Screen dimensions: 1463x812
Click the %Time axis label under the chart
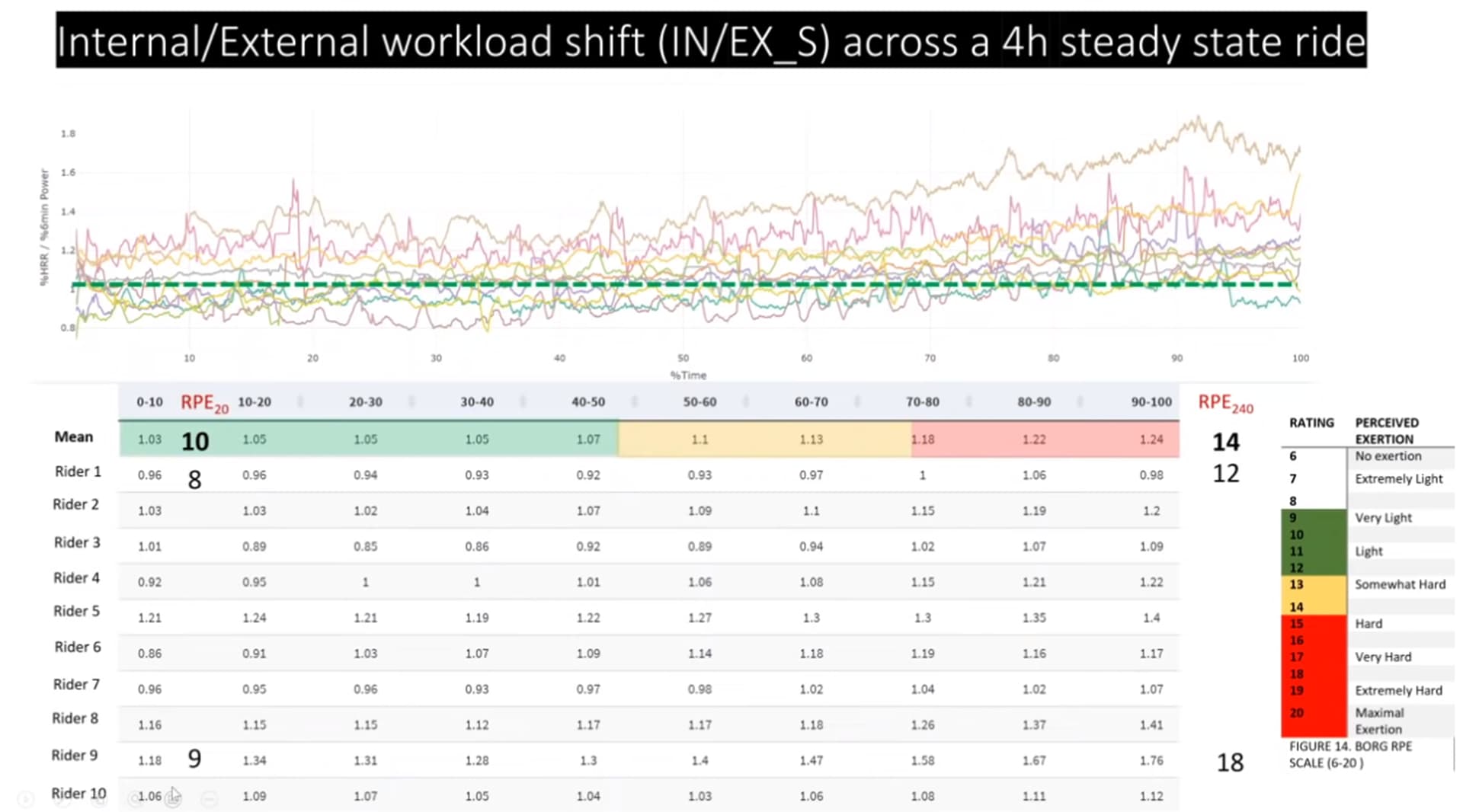tap(688, 376)
